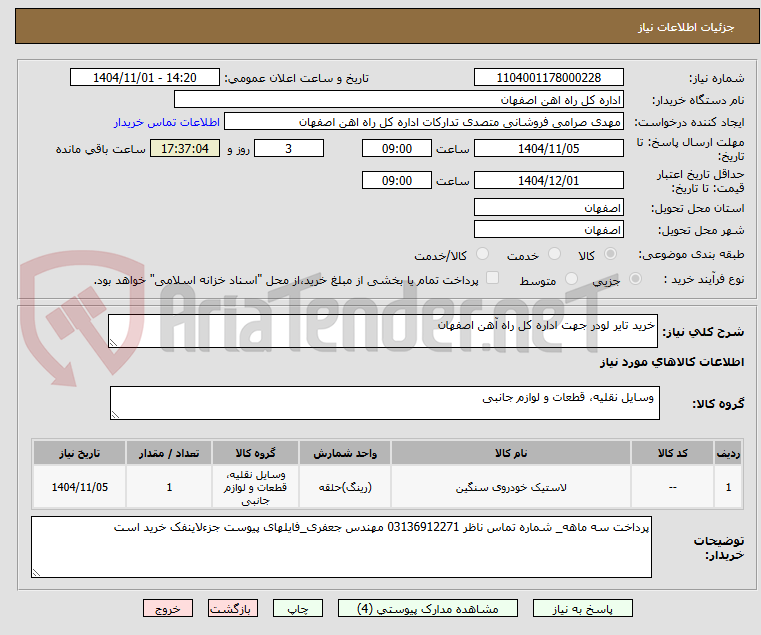
Task: Click the کد کالا column header
Action: (672, 453)
